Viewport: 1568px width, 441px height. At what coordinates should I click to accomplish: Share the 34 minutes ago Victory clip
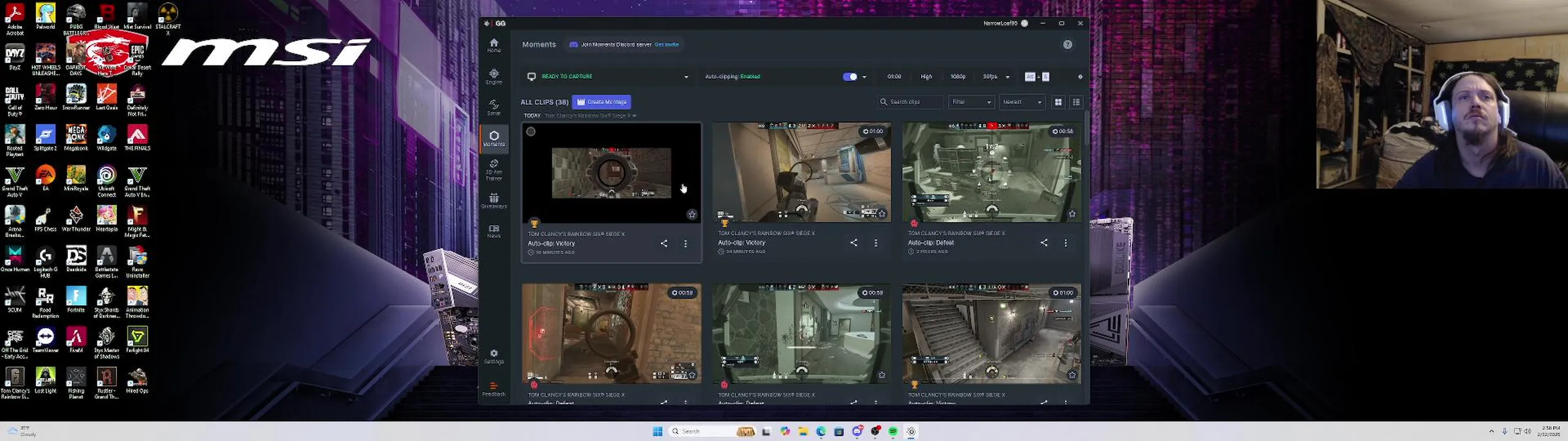pos(854,243)
